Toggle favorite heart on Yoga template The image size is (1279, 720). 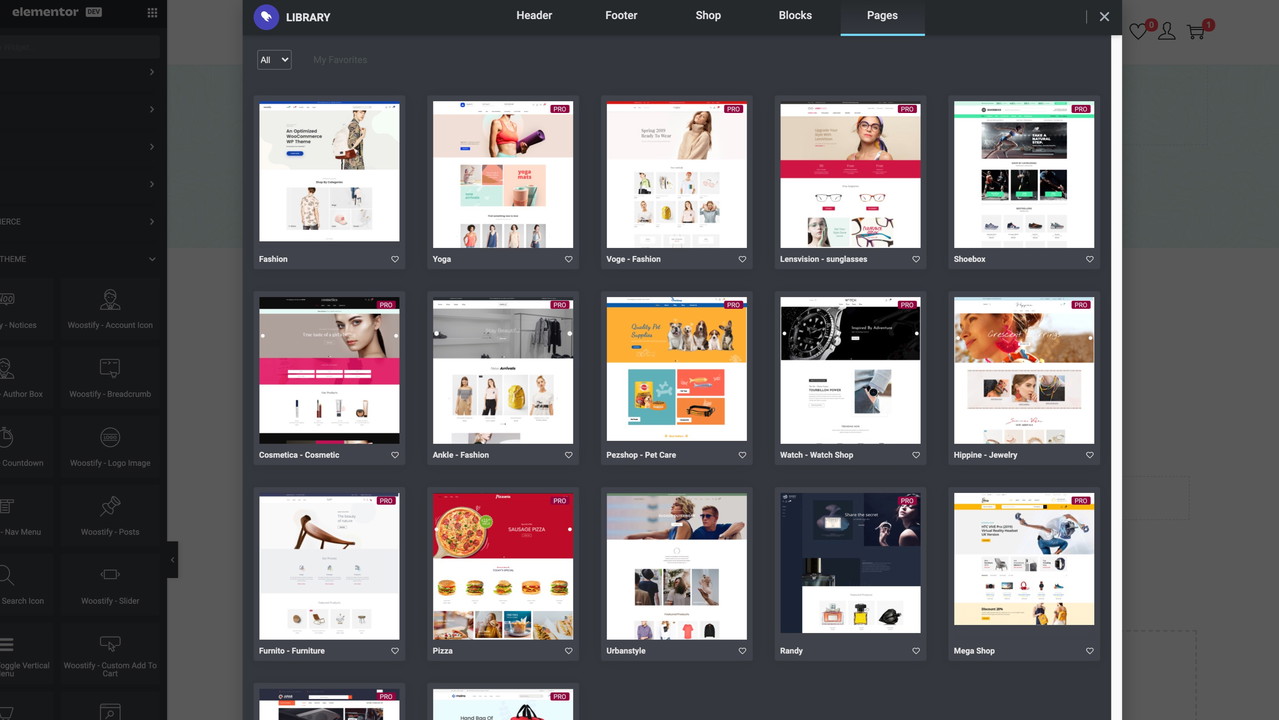[x=569, y=259]
